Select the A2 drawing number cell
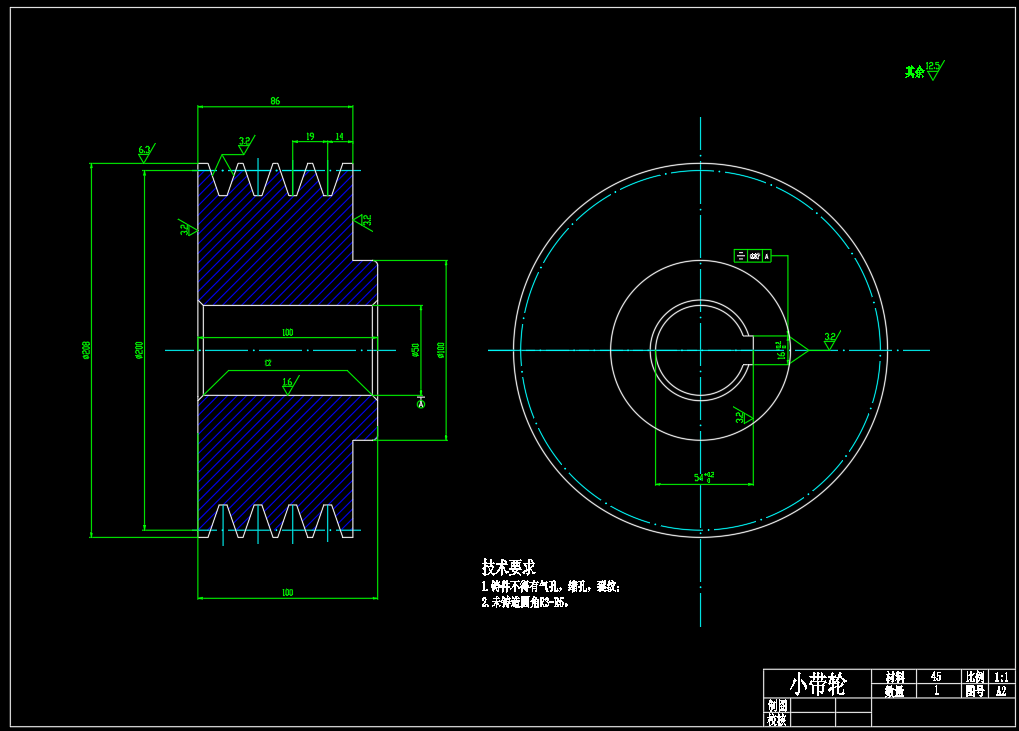 click(1000, 691)
